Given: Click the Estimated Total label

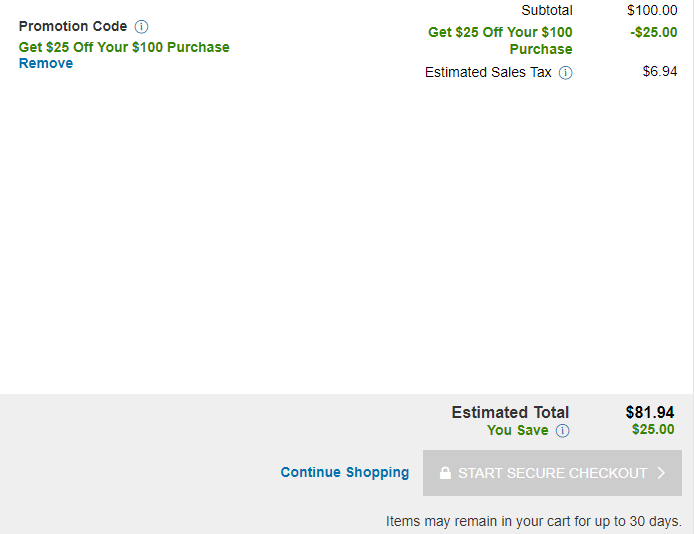Looking at the screenshot, I should (510, 412).
